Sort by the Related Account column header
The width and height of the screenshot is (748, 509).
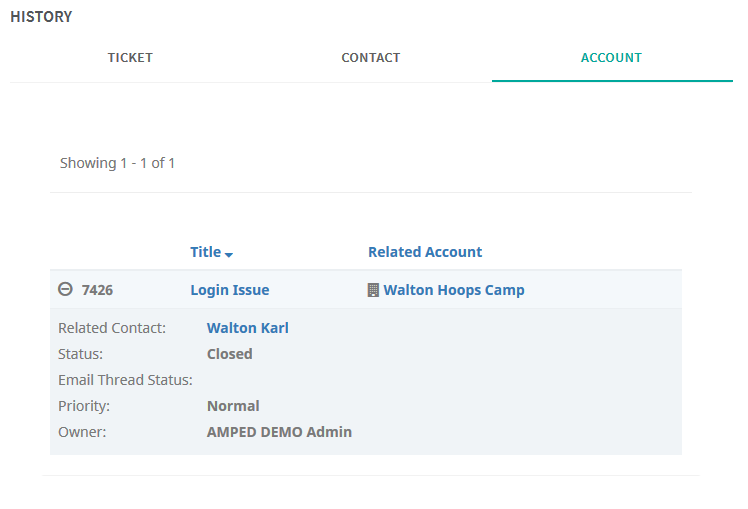(x=425, y=252)
